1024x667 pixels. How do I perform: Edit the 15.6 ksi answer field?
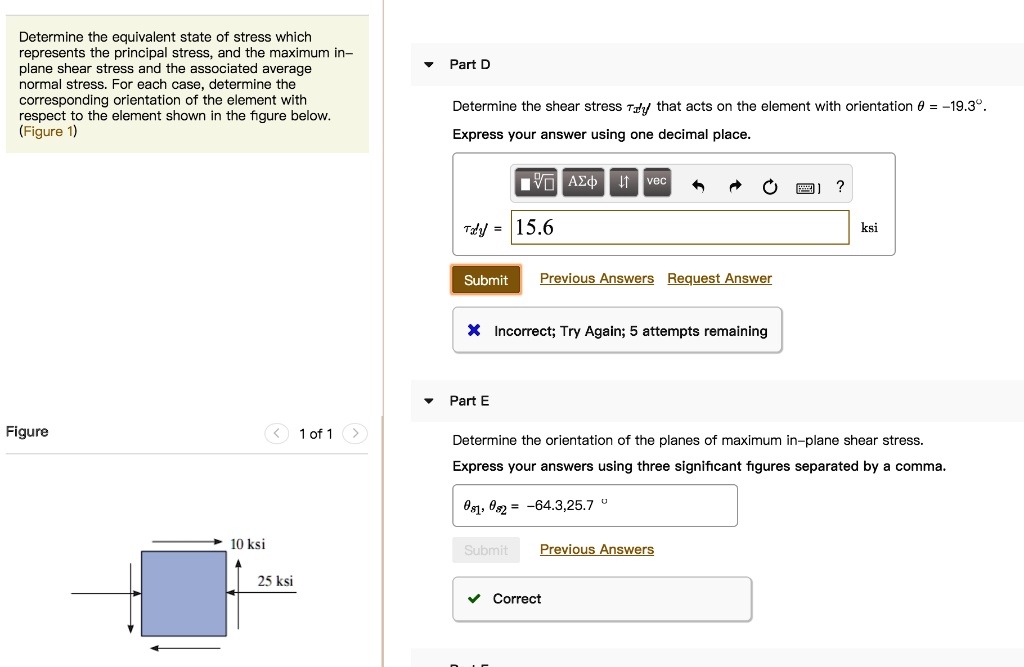pyautogui.click(x=680, y=227)
